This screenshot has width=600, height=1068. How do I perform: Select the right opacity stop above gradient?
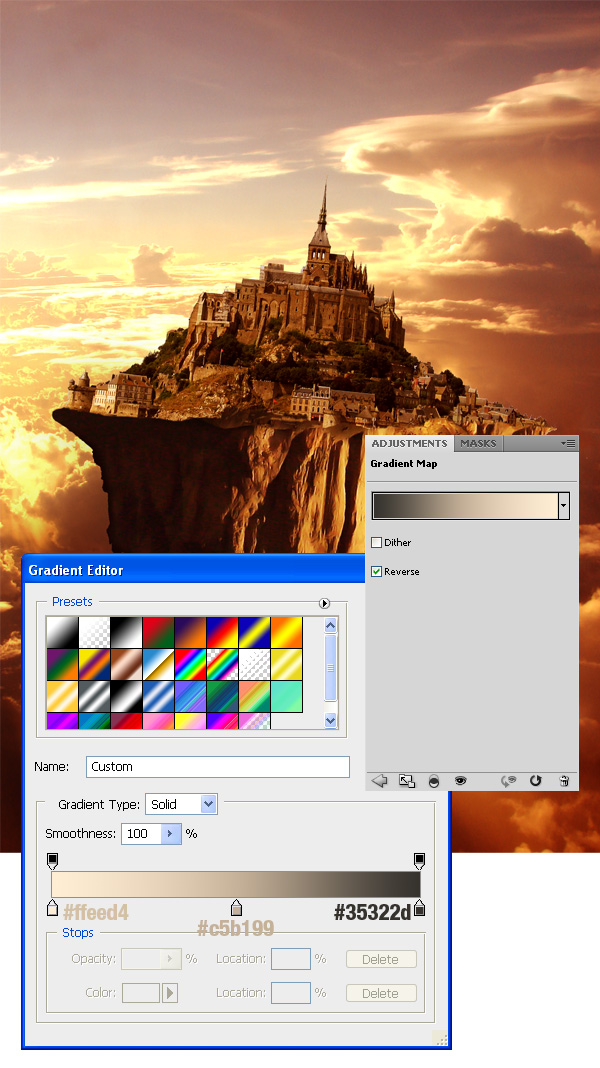(420, 861)
